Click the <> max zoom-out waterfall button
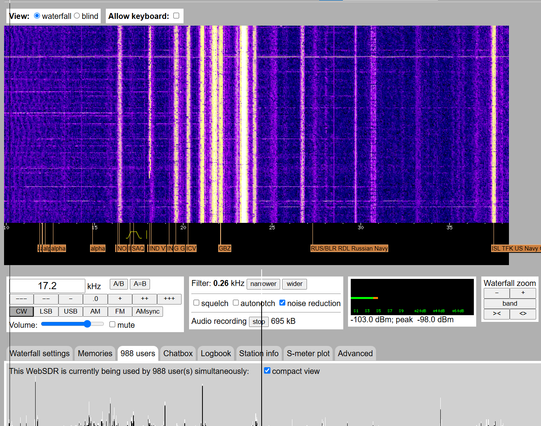The image size is (541, 426). click(523, 314)
